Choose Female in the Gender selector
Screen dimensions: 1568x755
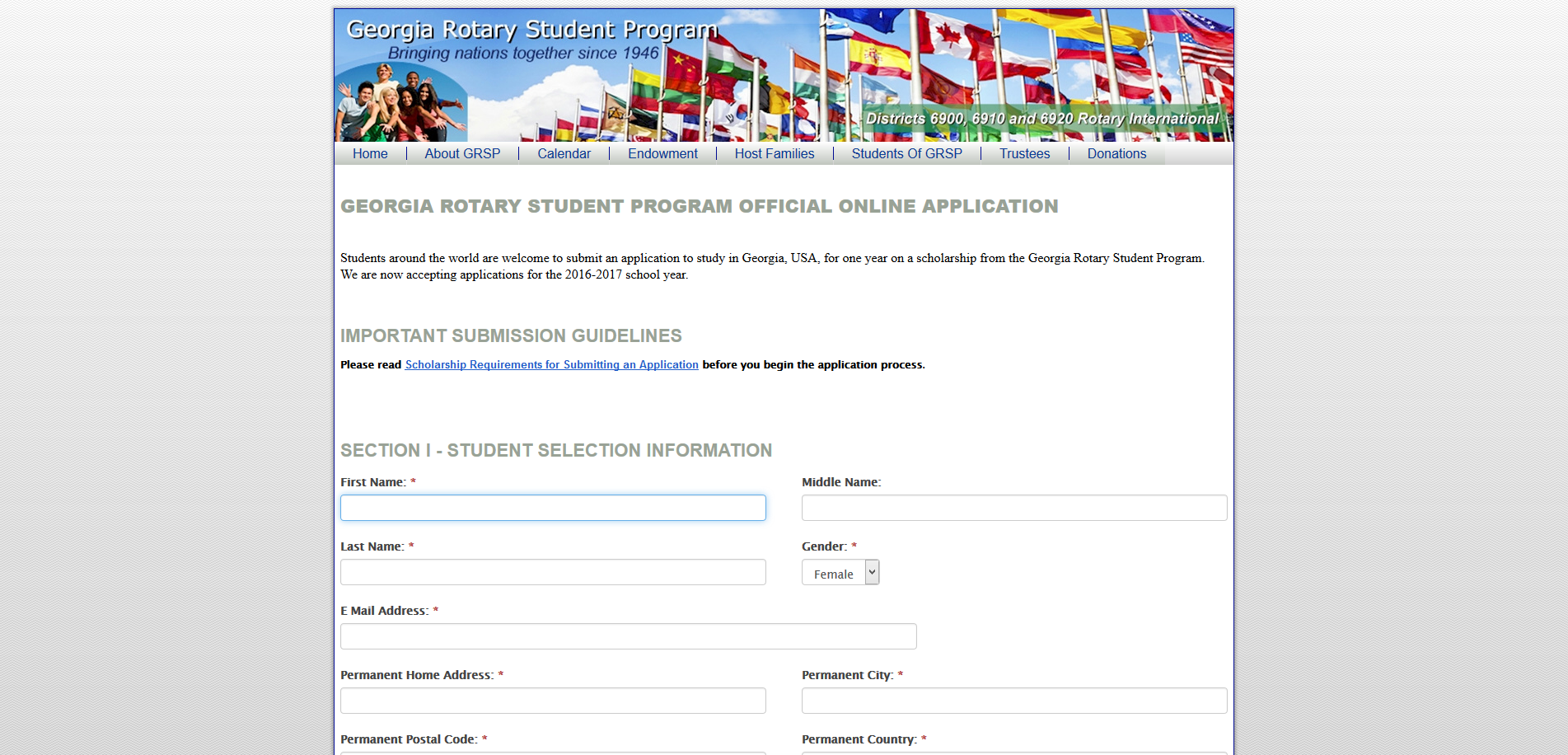pyautogui.click(x=835, y=572)
